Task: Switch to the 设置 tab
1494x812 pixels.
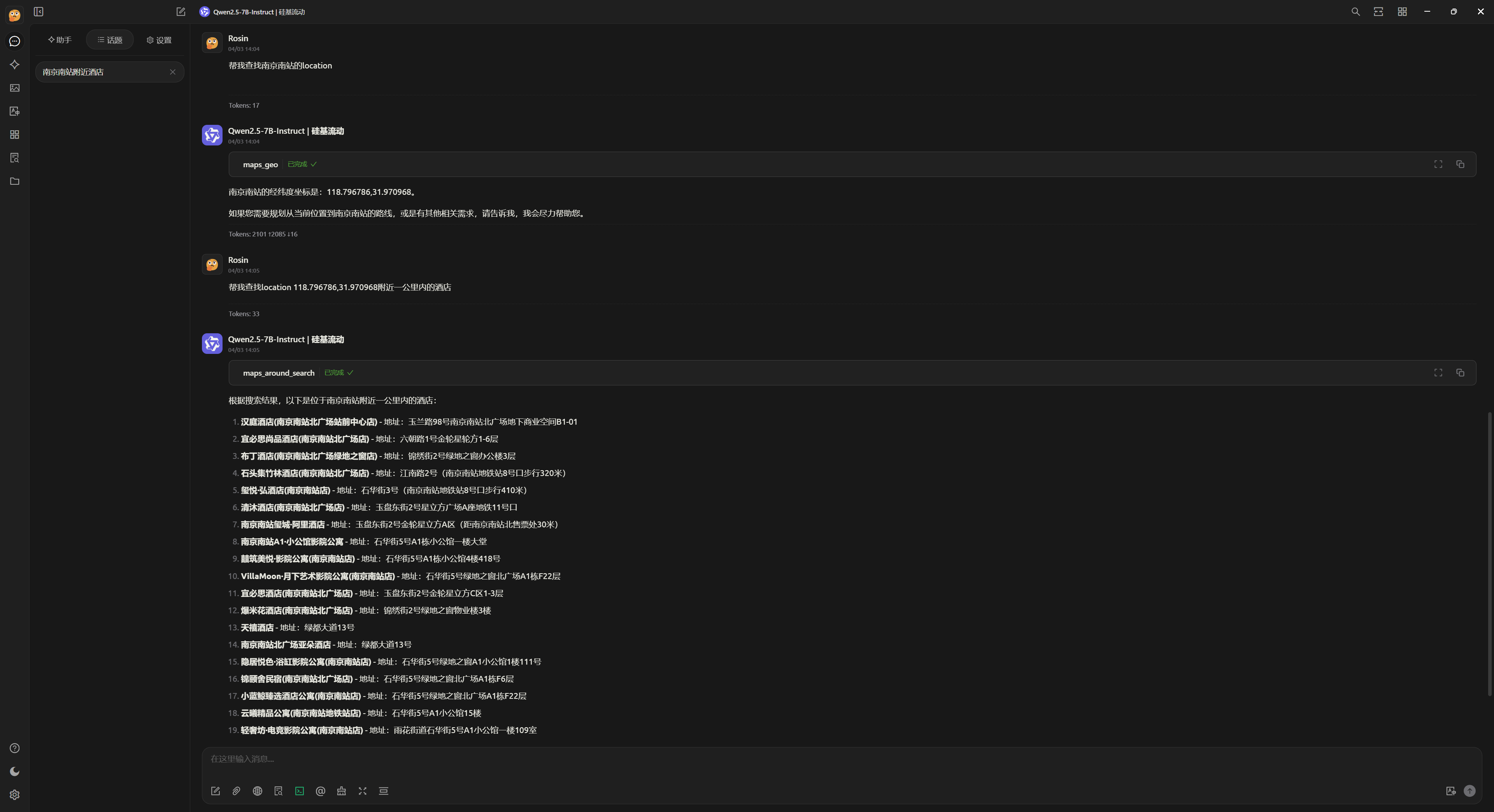Action: point(159,40)
